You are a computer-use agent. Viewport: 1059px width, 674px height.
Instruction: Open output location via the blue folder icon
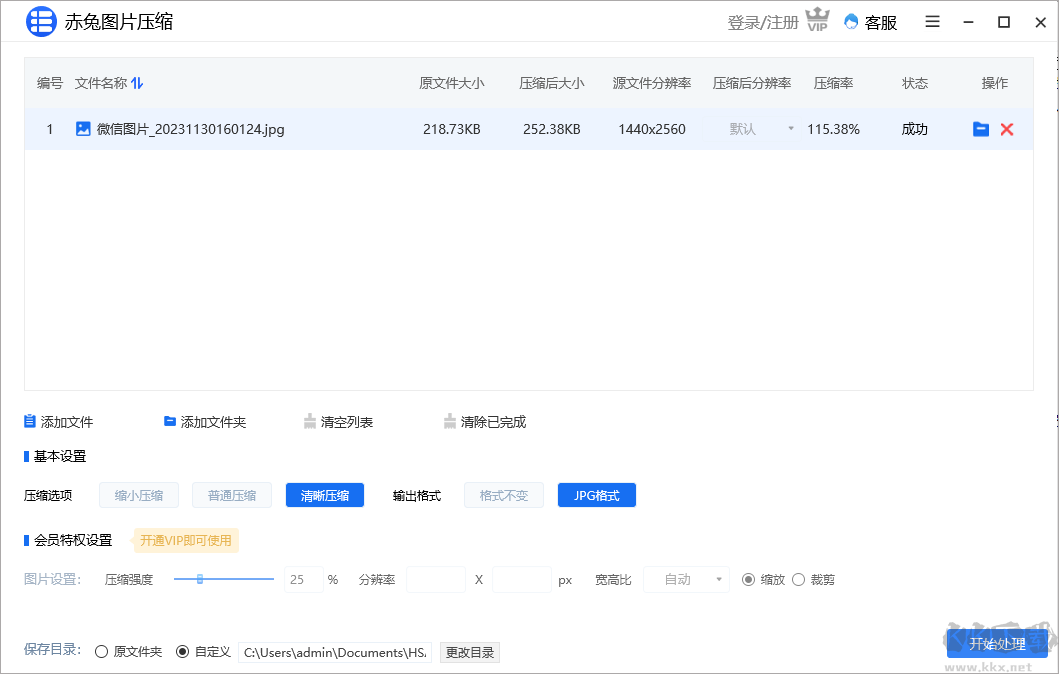[981, 128]
